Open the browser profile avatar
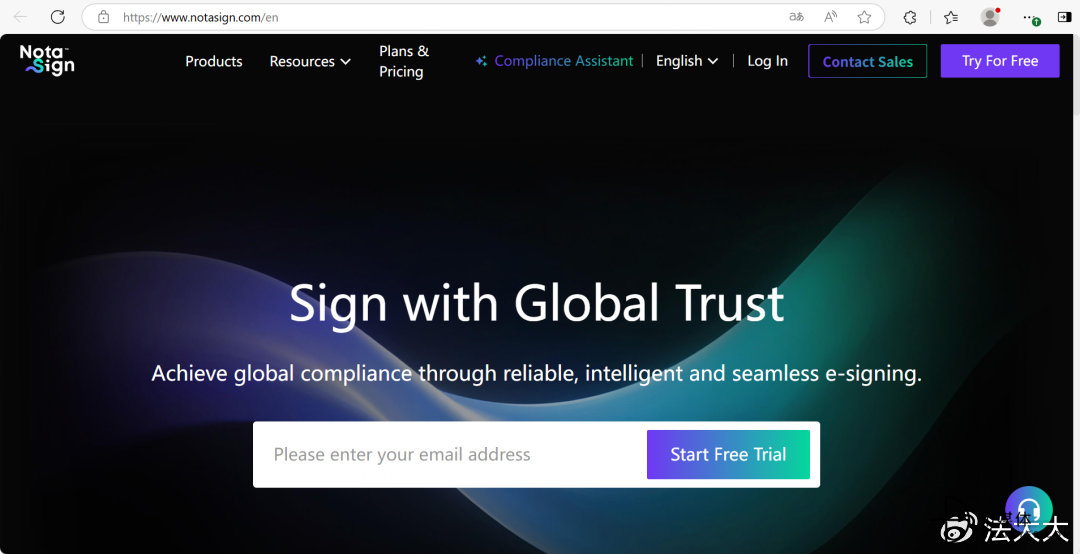 click(990, 17)
